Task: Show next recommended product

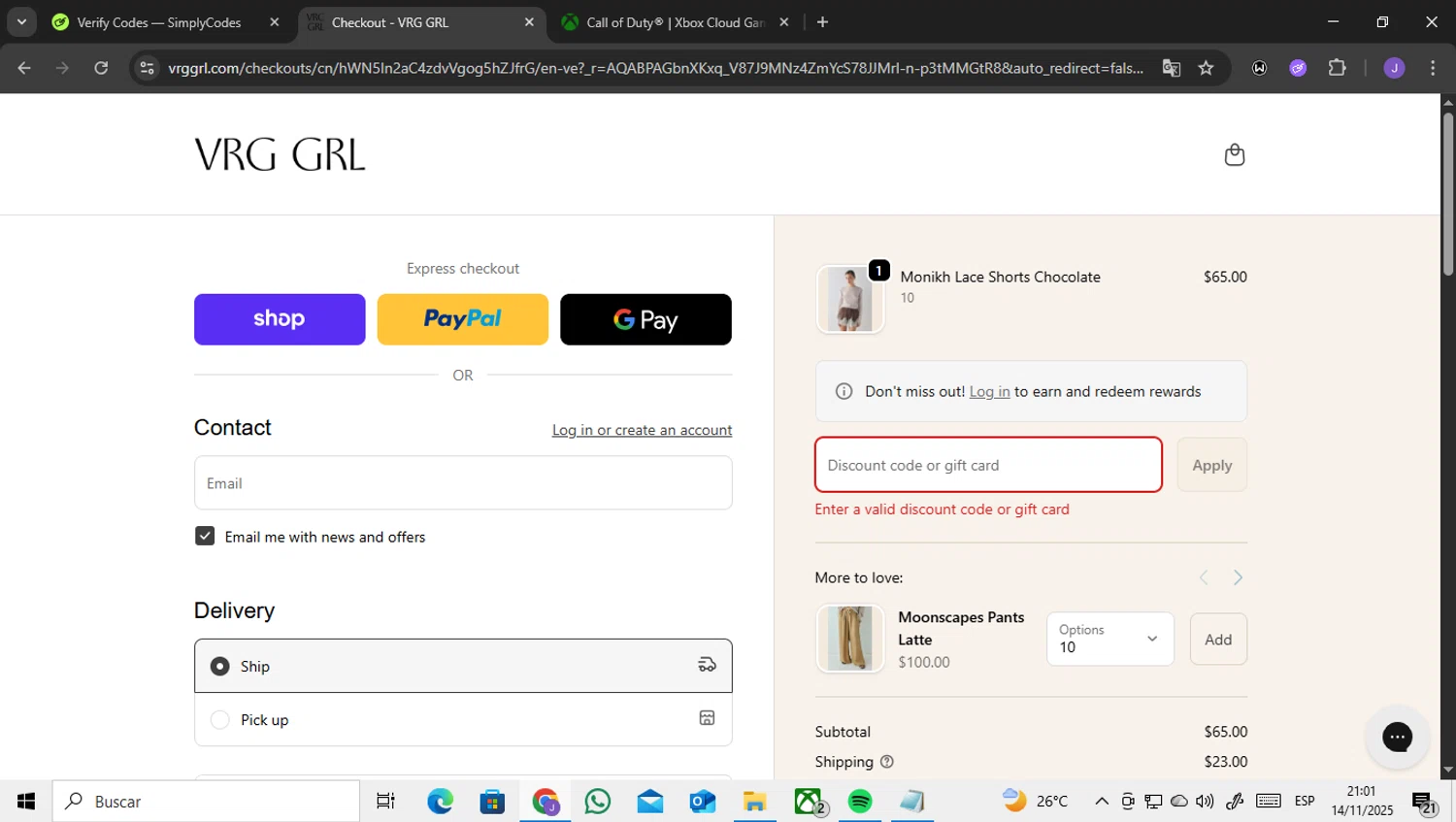Action: (1238, 577)
